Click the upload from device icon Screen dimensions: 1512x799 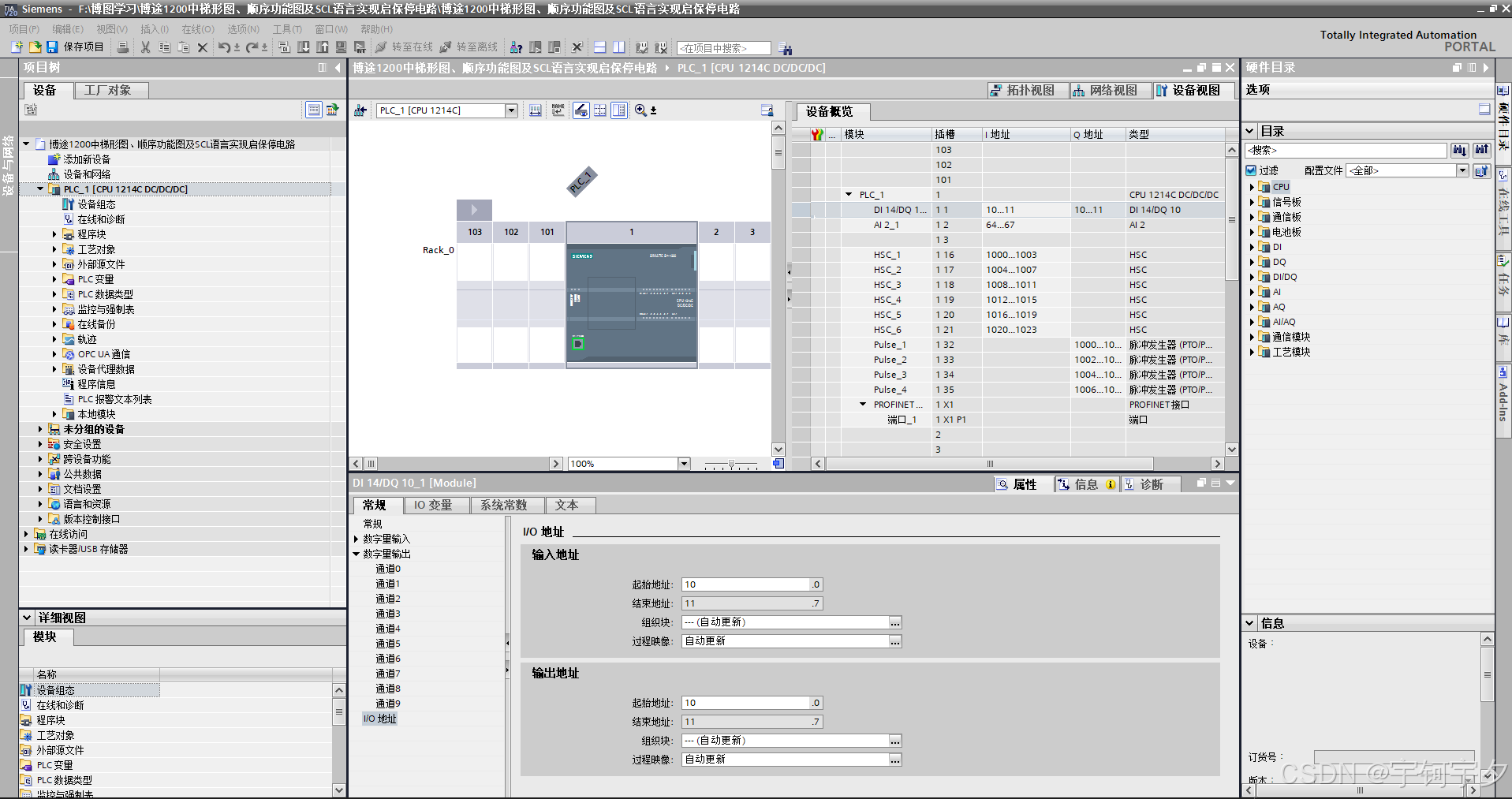[323, 47]
